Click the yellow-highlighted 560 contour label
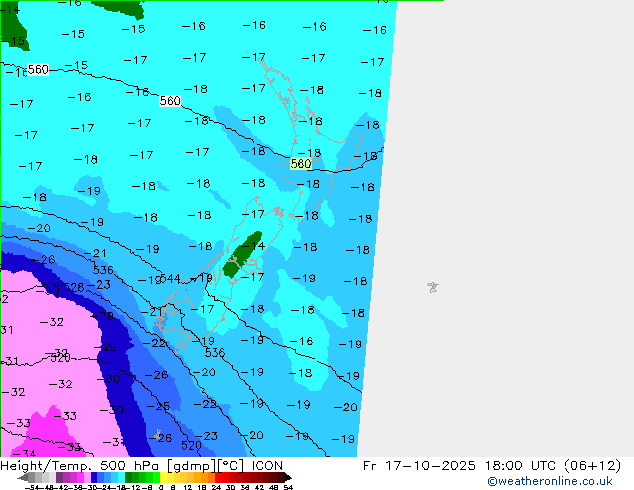Screen dimensions: 634x490 click(301, 164)
